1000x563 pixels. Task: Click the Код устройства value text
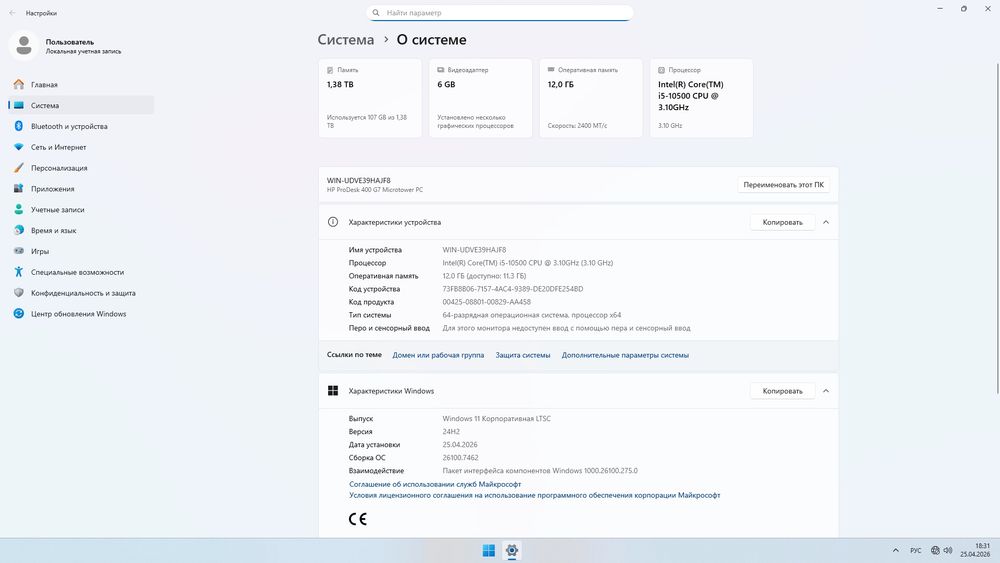(513, 289)
